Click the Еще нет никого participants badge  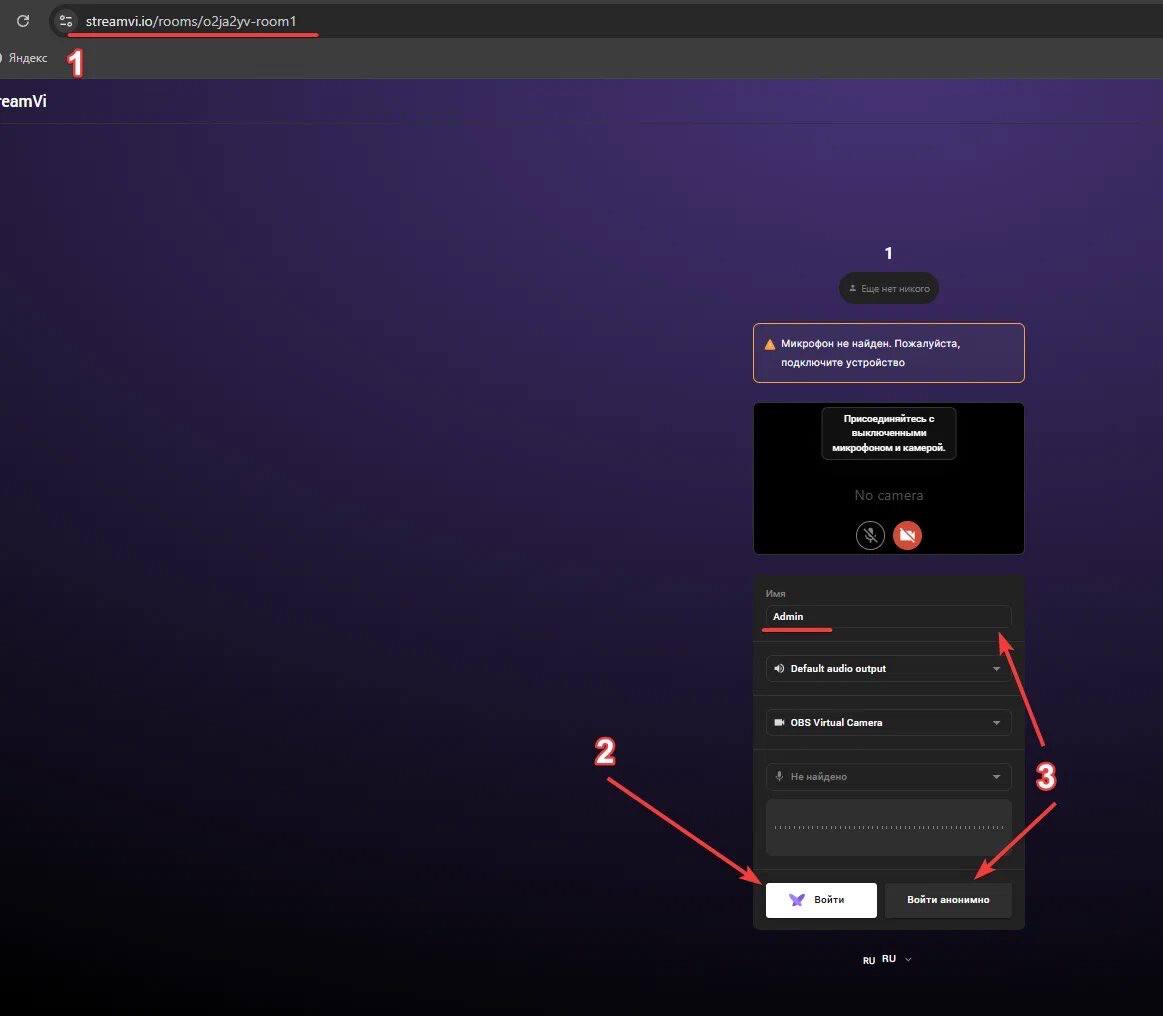pyautogui.click(x=889, y=288)
